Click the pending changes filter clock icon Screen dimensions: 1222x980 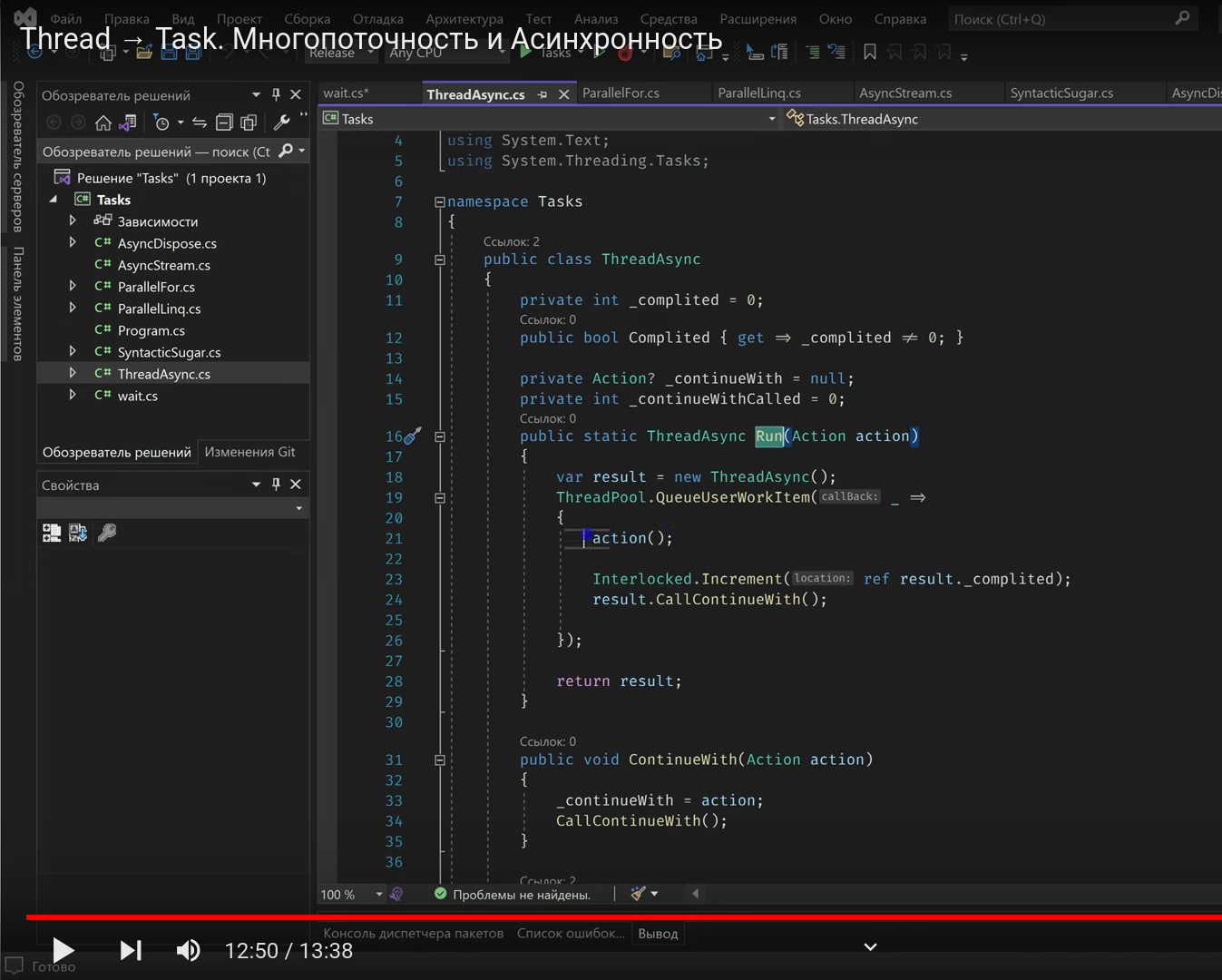coord(161,122)
